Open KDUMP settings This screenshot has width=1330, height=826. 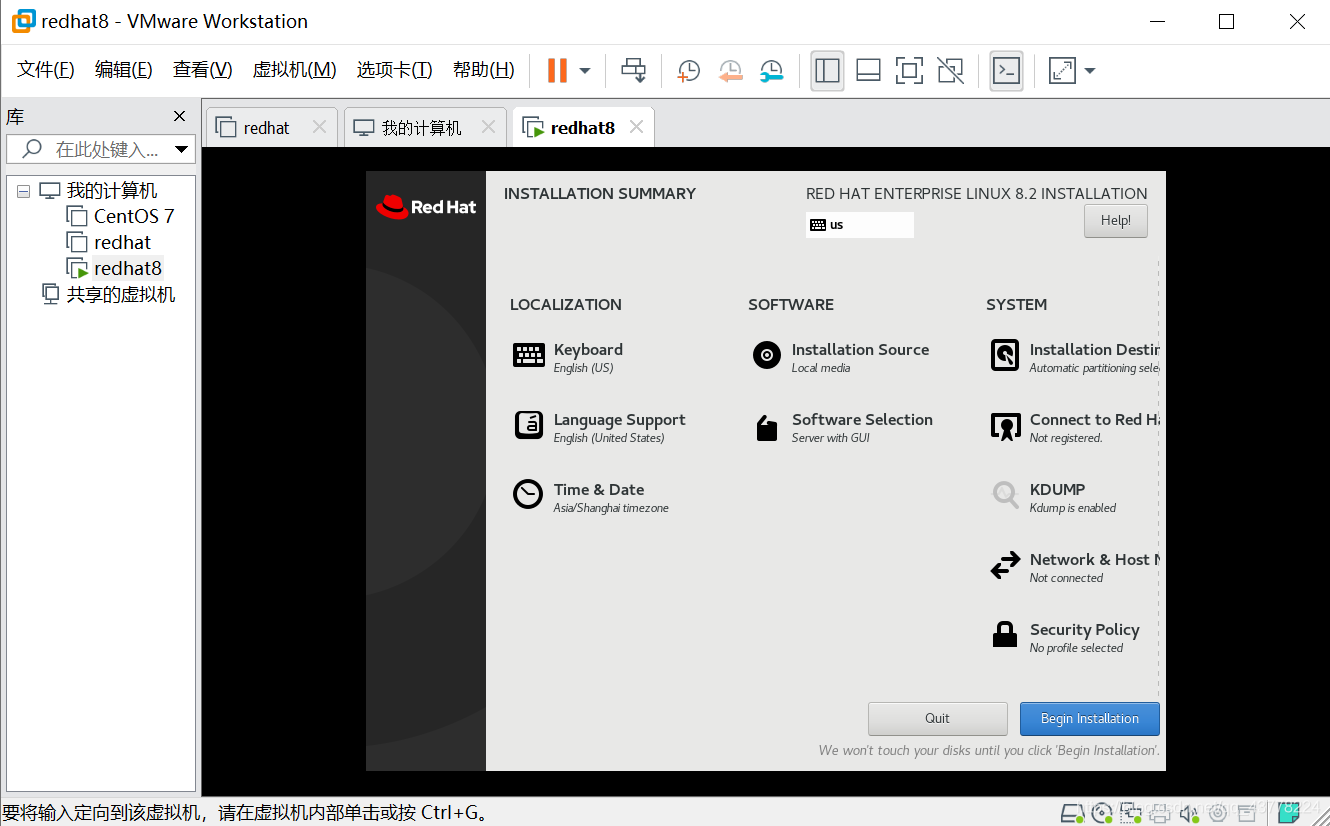[1054, 497]
